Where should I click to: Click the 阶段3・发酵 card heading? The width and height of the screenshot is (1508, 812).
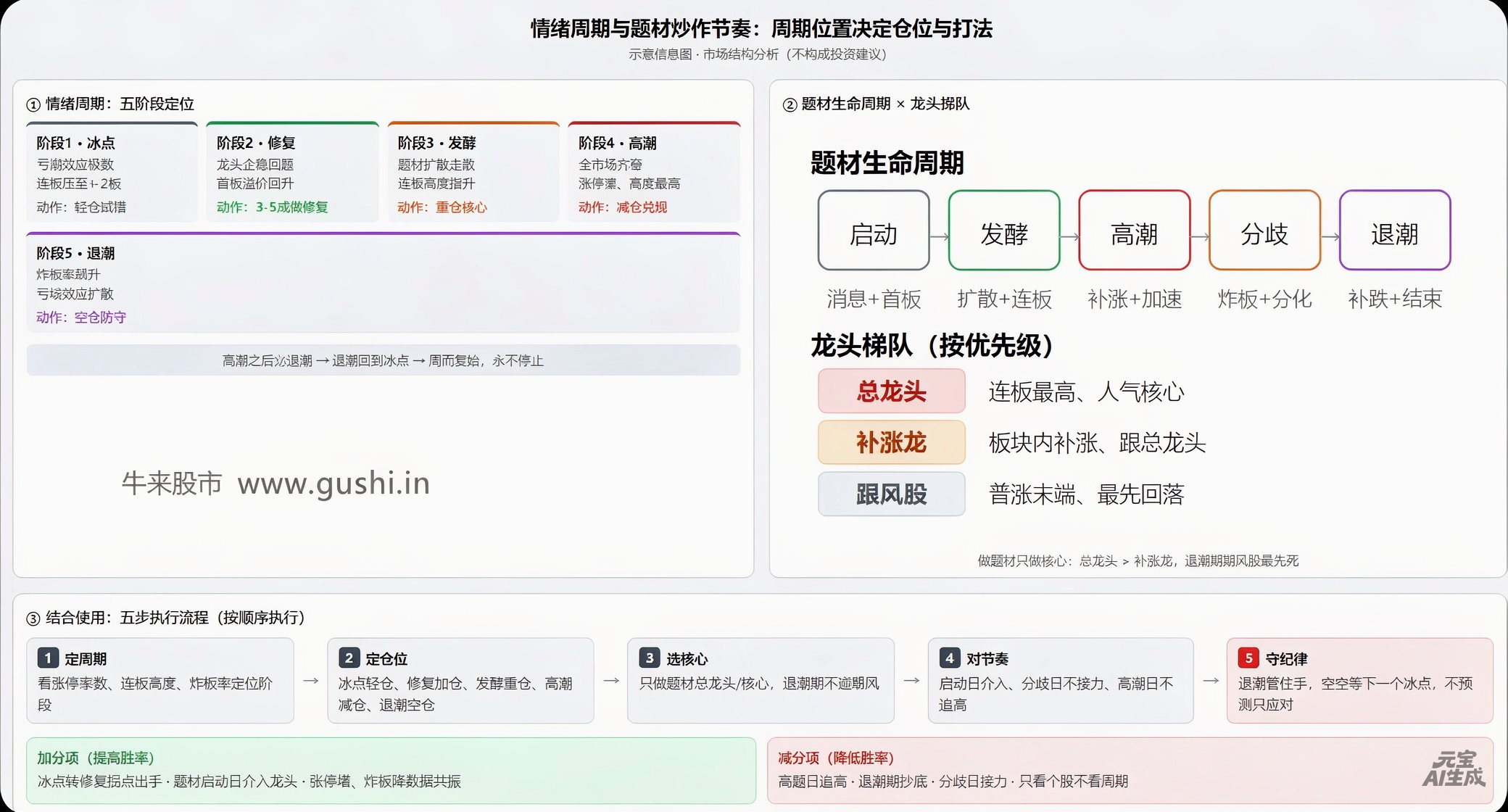coord(437,143)
